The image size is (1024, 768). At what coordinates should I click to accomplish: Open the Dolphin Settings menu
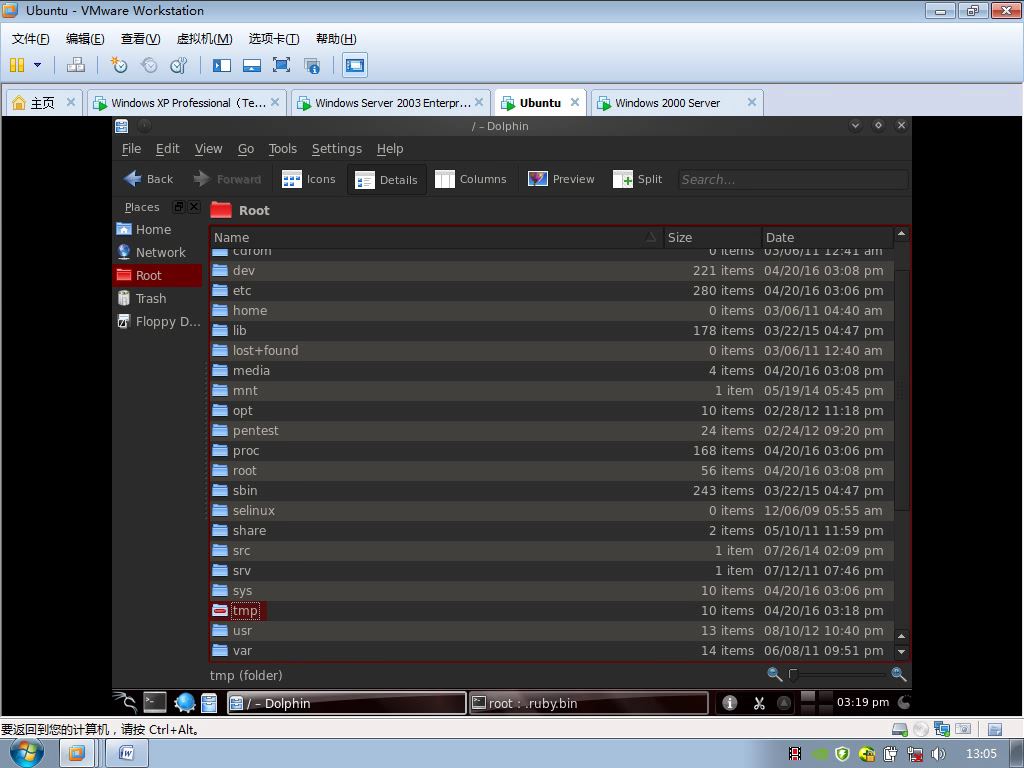click(x=336, y=149)
